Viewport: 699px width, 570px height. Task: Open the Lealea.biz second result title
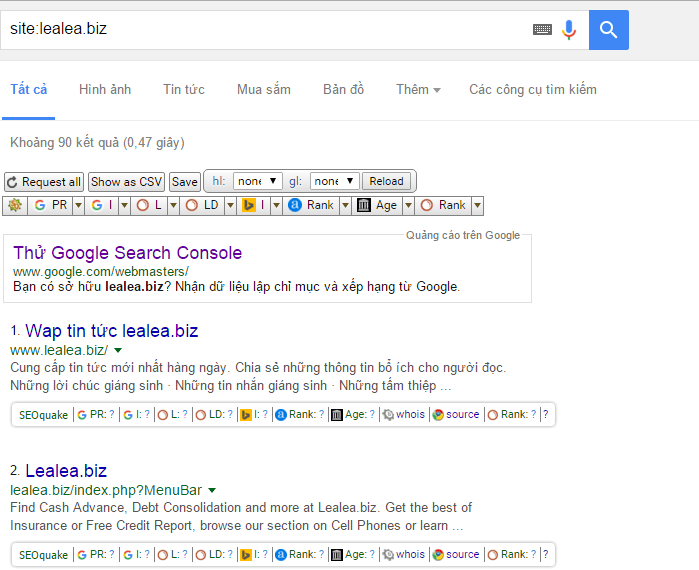pos(66,471)
